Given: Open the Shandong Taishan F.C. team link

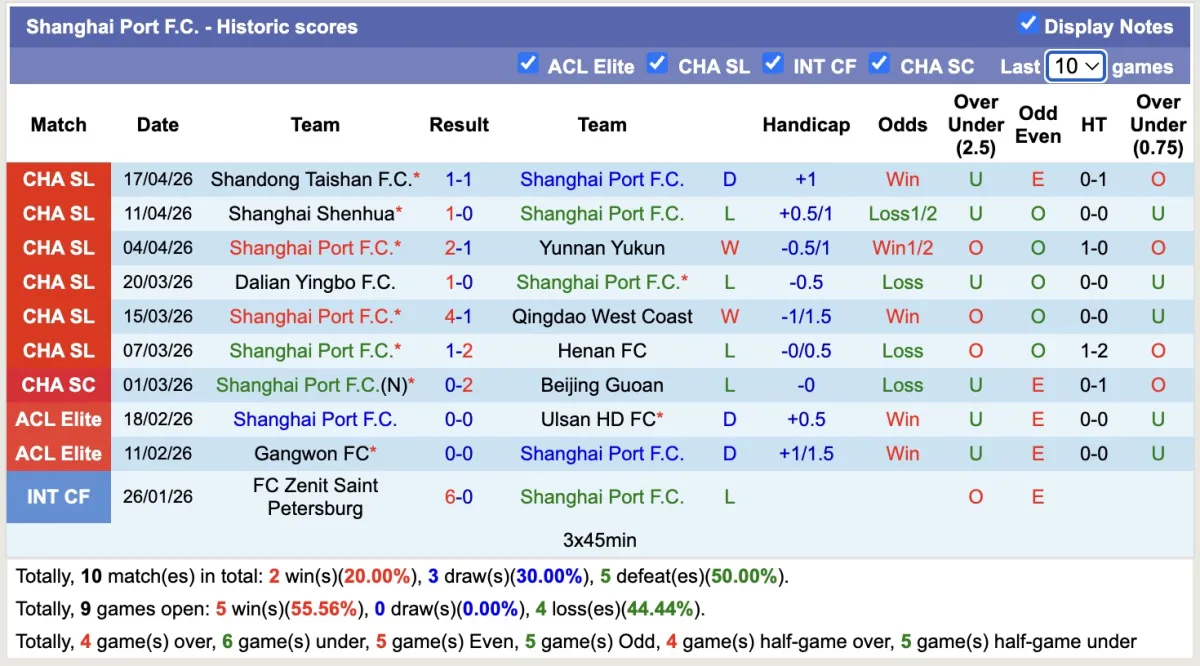Looking at the screenshot, I should coord(310,180).
